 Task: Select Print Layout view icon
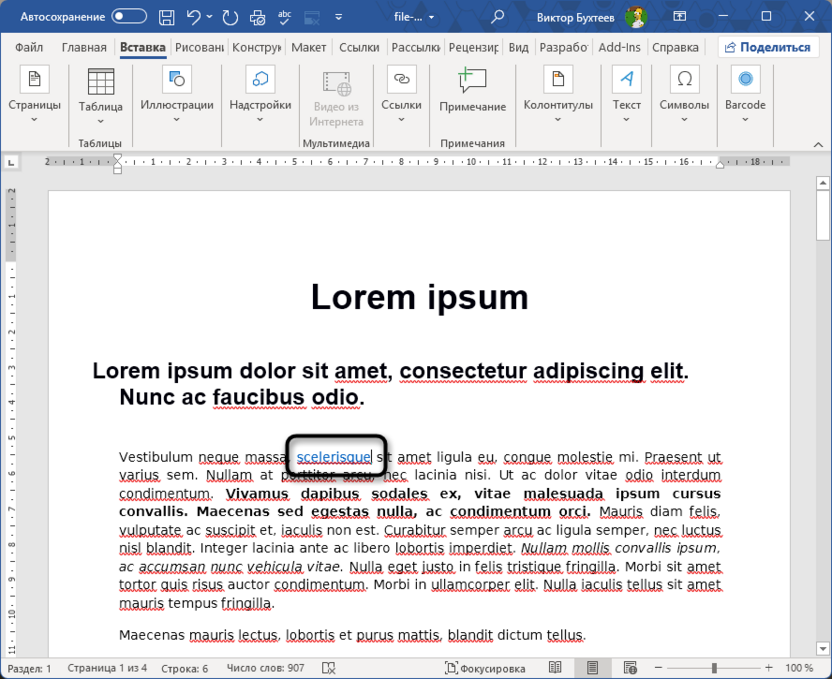592,668
